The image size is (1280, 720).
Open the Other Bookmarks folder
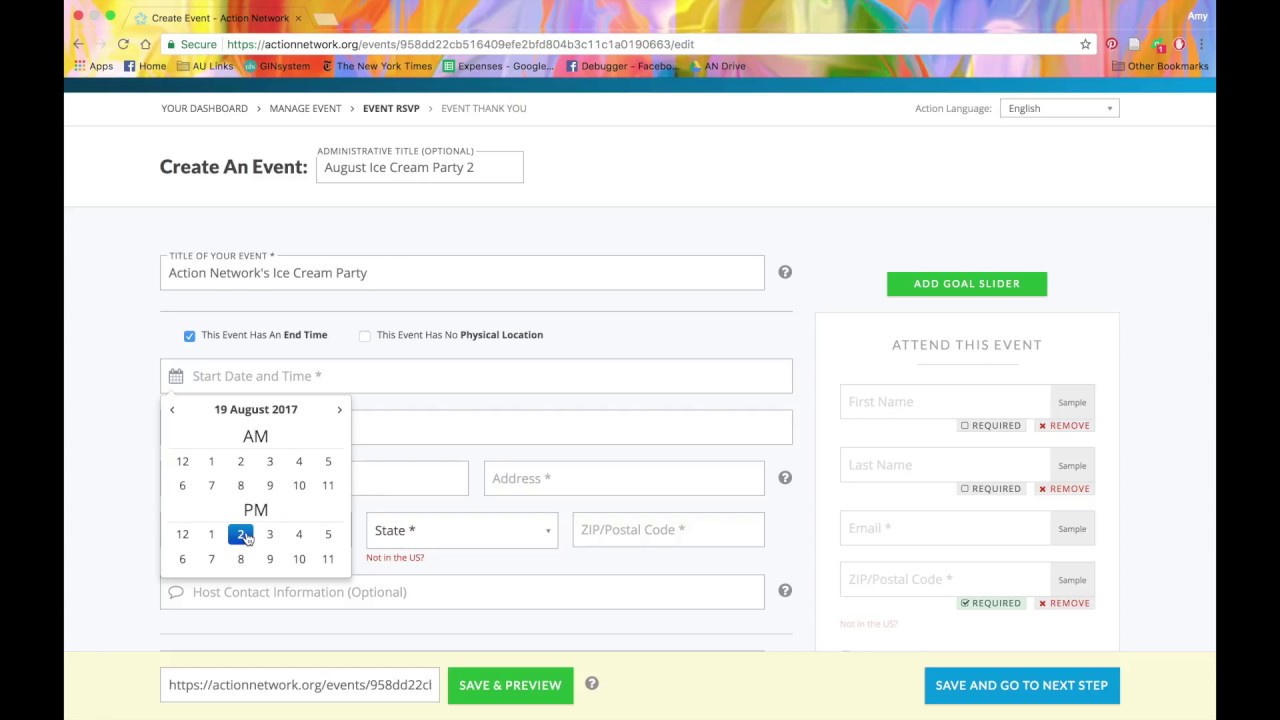click(1160, 66)
